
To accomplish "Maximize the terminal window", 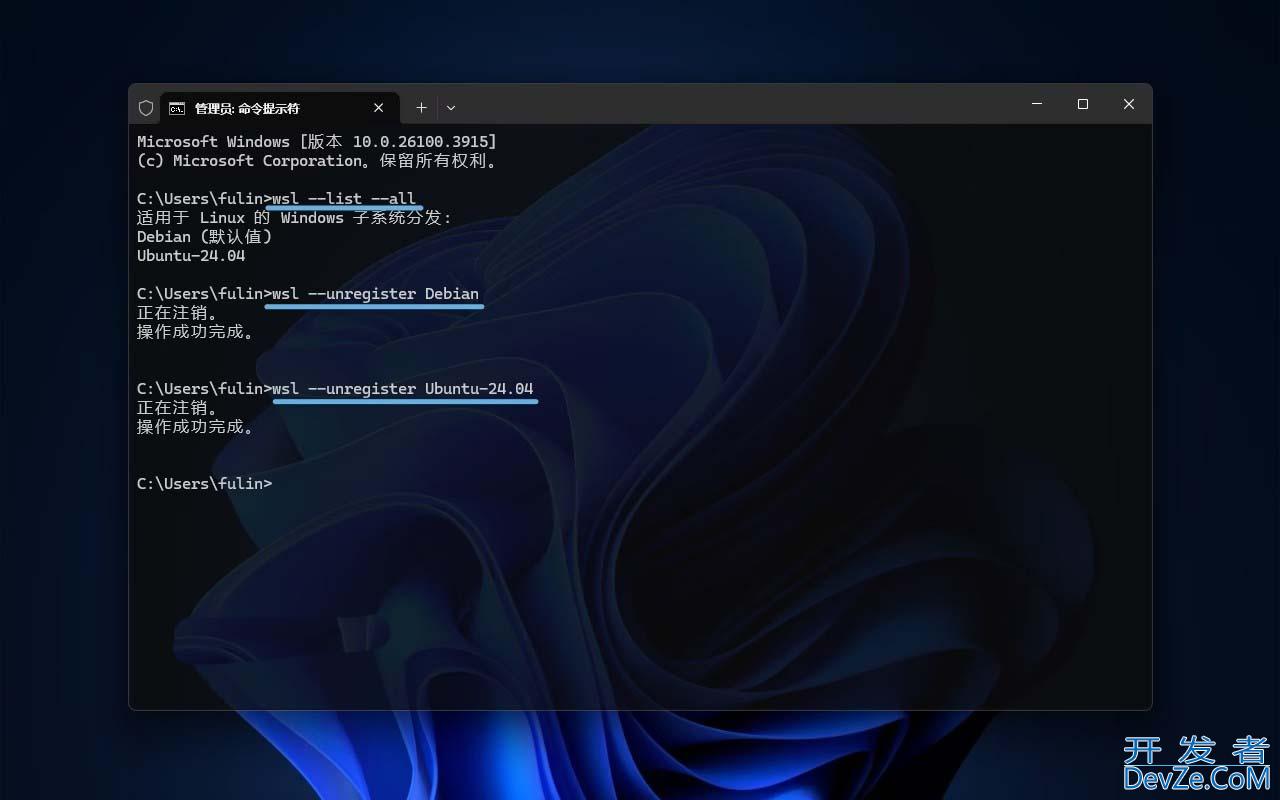I will click(x=1083, y=104).
